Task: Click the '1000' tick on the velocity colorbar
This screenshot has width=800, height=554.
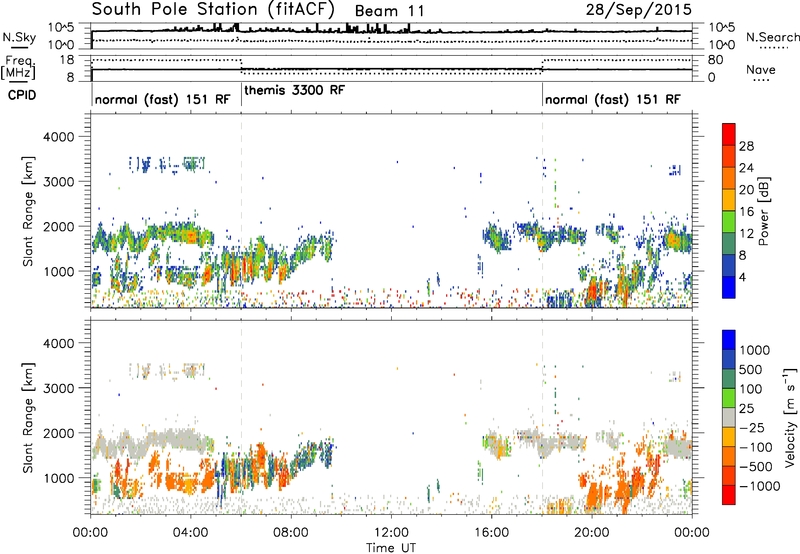Action: 755,350
